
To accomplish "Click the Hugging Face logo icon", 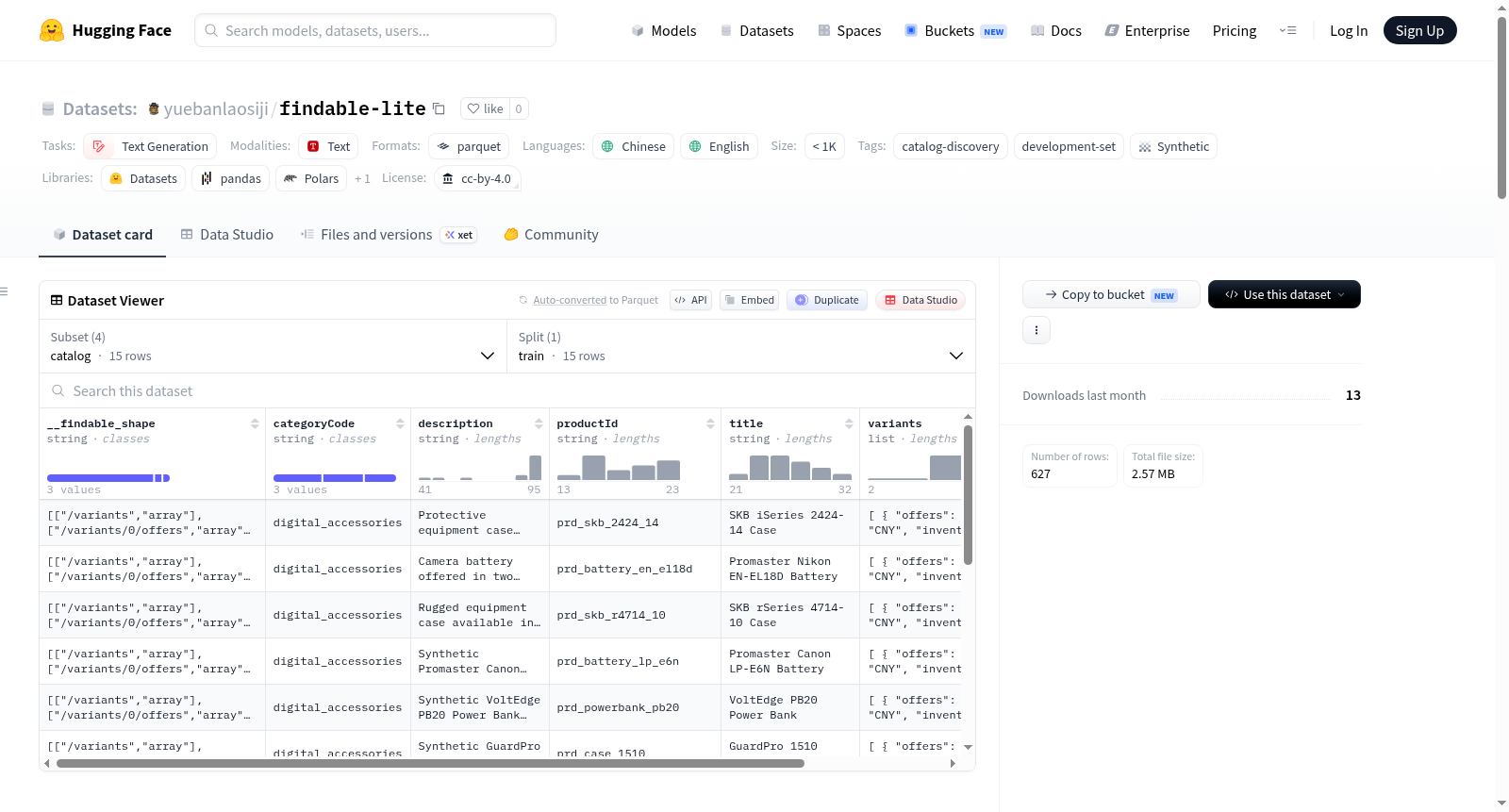I will click(x=52, y=30).
